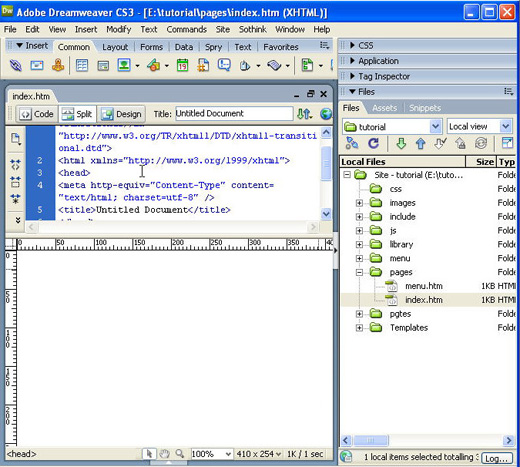Image resolution: width=520 pixels, height=467 pixels.
Task: Connect to remote host icon
Action: [x=351, y=144]
